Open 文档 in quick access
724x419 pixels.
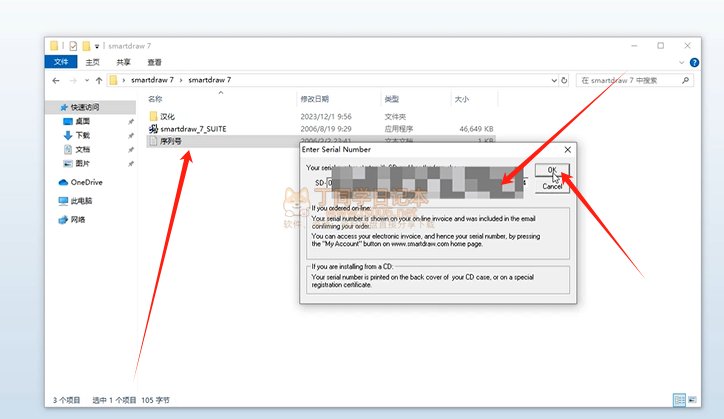pos(82,149)
